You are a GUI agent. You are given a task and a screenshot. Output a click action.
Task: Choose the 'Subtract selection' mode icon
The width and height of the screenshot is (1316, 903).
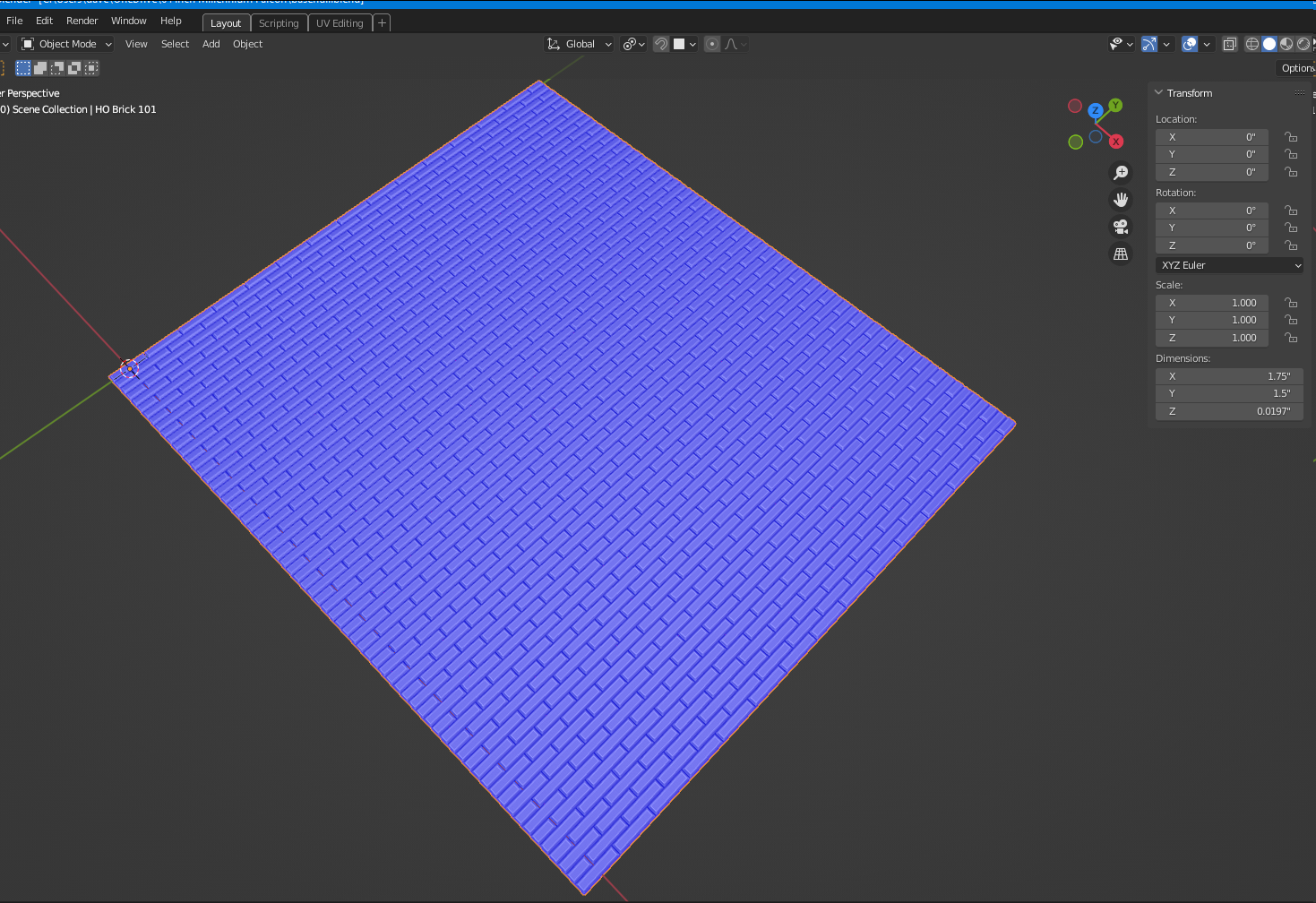click(57, 68)
